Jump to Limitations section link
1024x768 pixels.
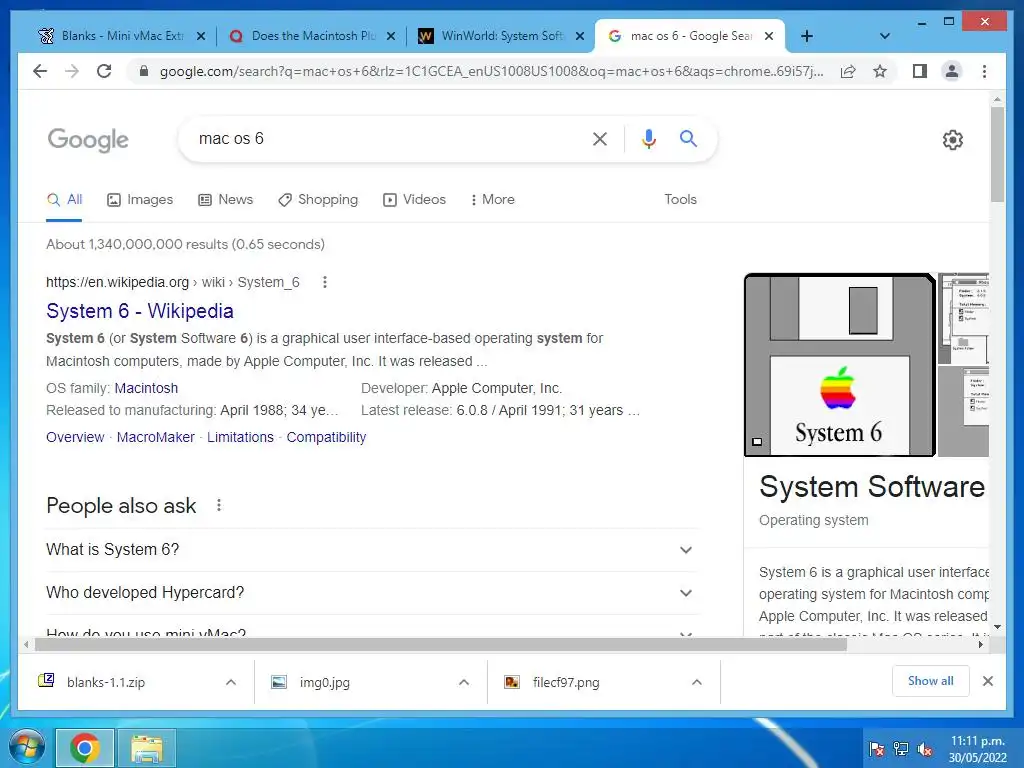pyautogui.click(x=240, y=437)
